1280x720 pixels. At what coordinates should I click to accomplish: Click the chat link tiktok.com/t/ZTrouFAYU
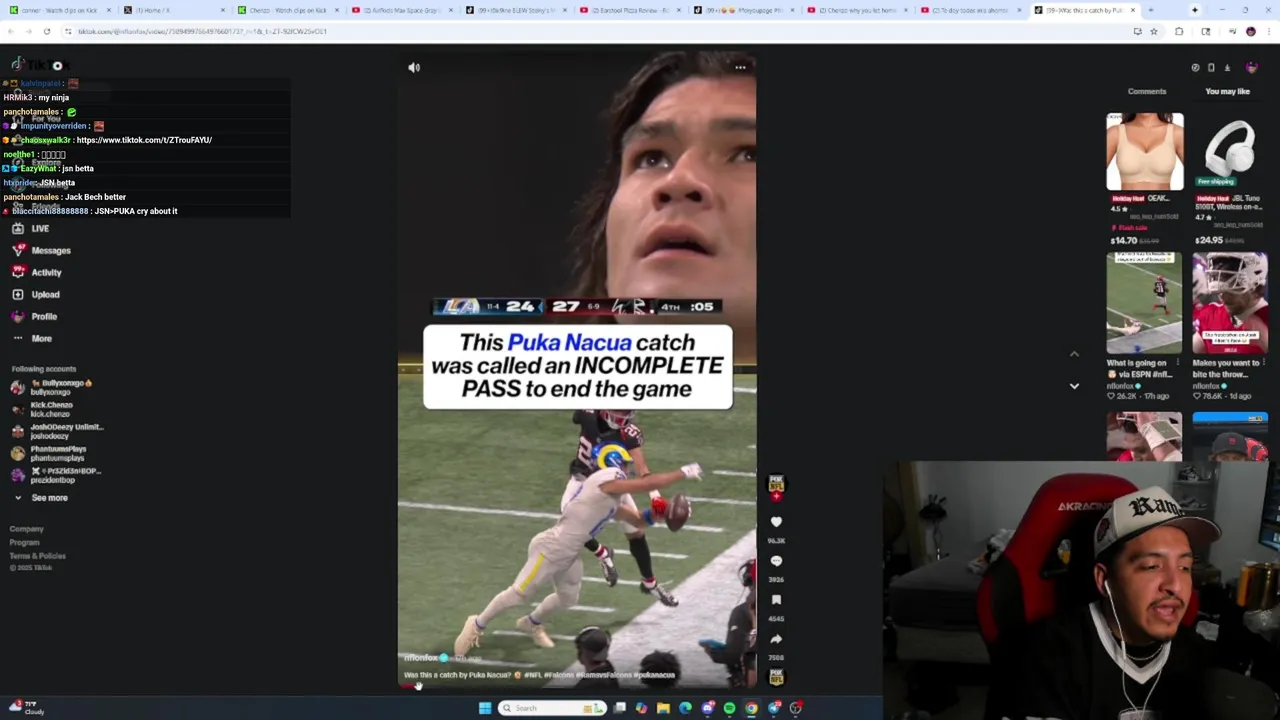pos(144,140)
